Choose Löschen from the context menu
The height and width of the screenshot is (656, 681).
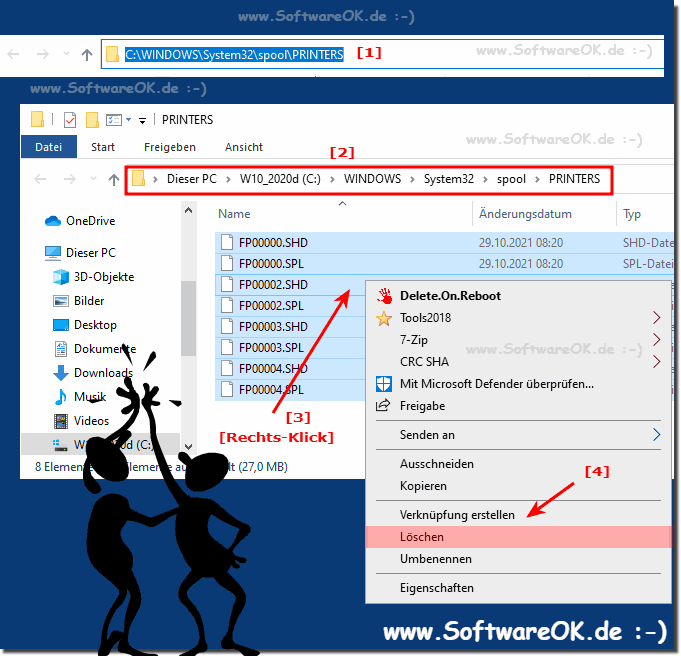click(519, 537)
